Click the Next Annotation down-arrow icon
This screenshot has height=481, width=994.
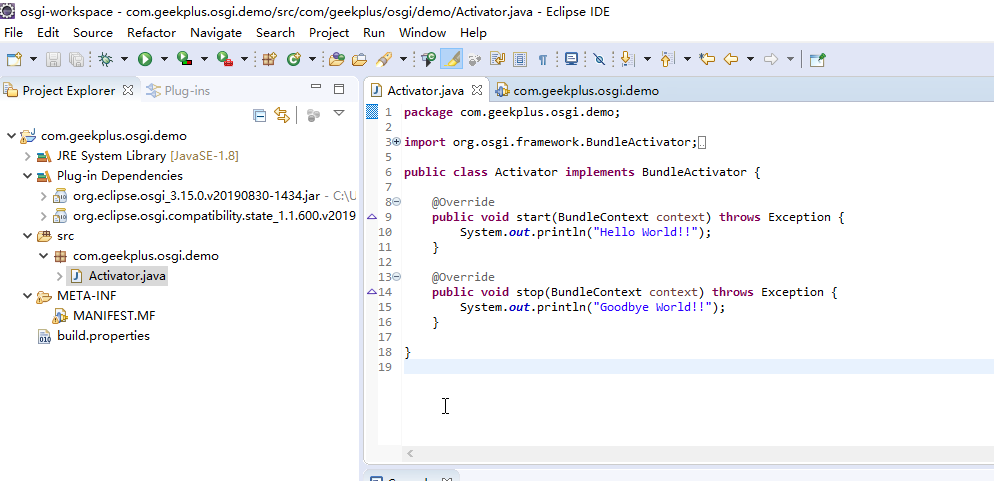627,60
